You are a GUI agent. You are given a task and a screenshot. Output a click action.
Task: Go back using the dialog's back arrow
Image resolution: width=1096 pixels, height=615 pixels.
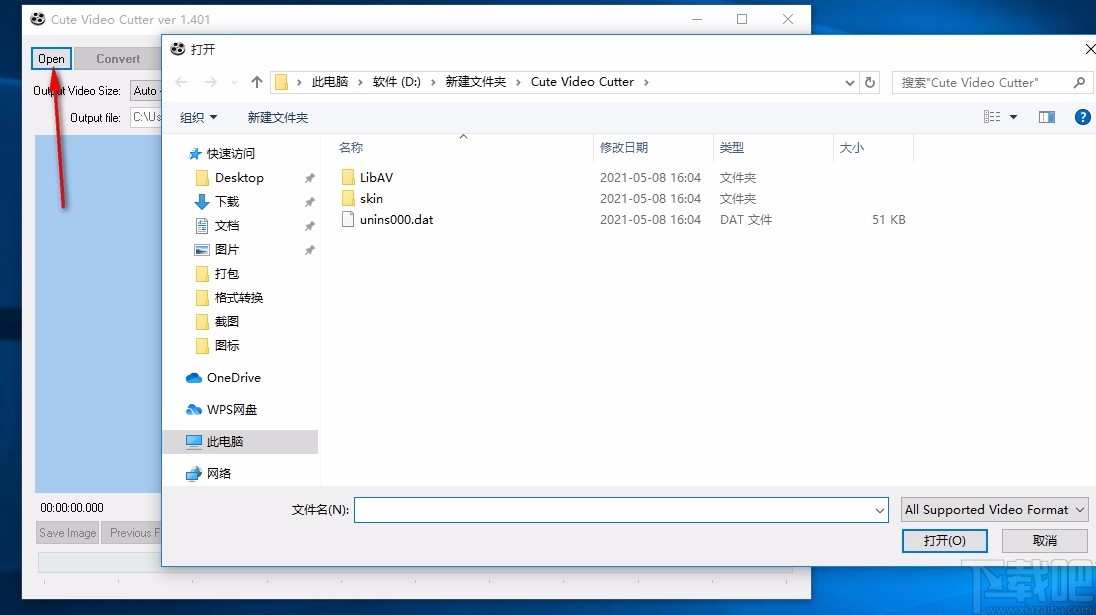[x=181, y=82]
